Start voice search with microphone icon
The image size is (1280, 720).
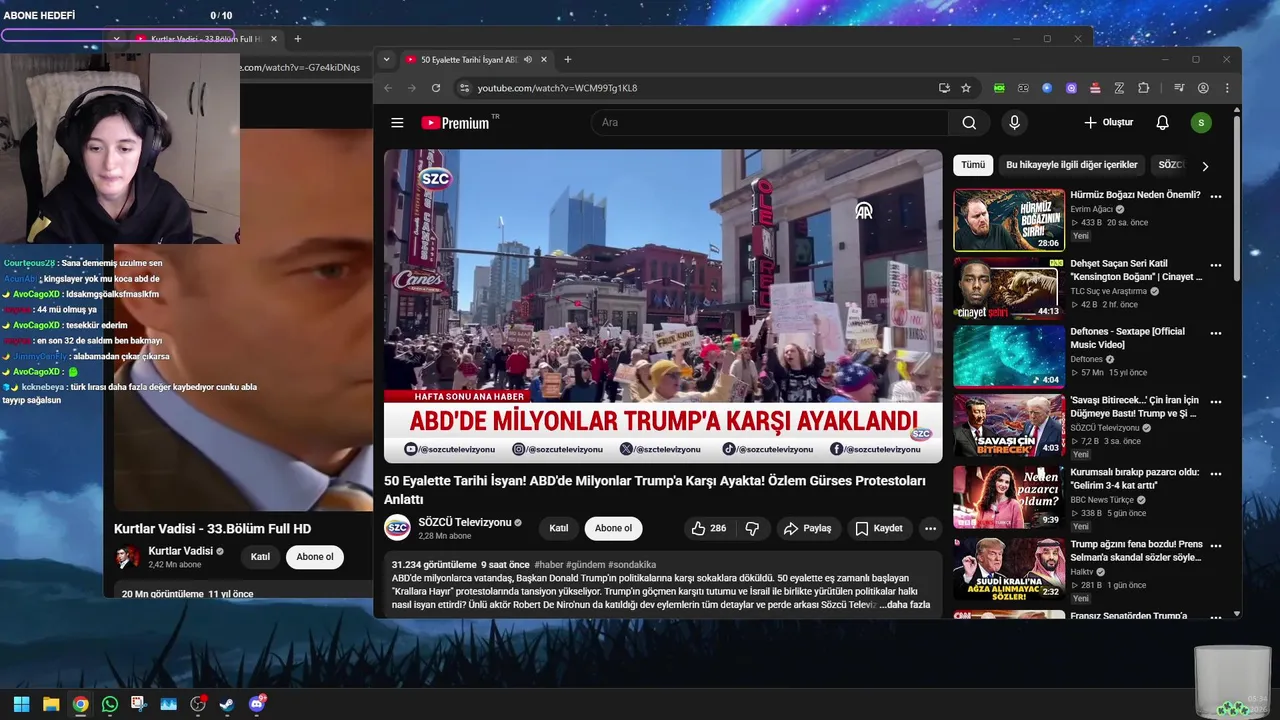point(1014,123)
